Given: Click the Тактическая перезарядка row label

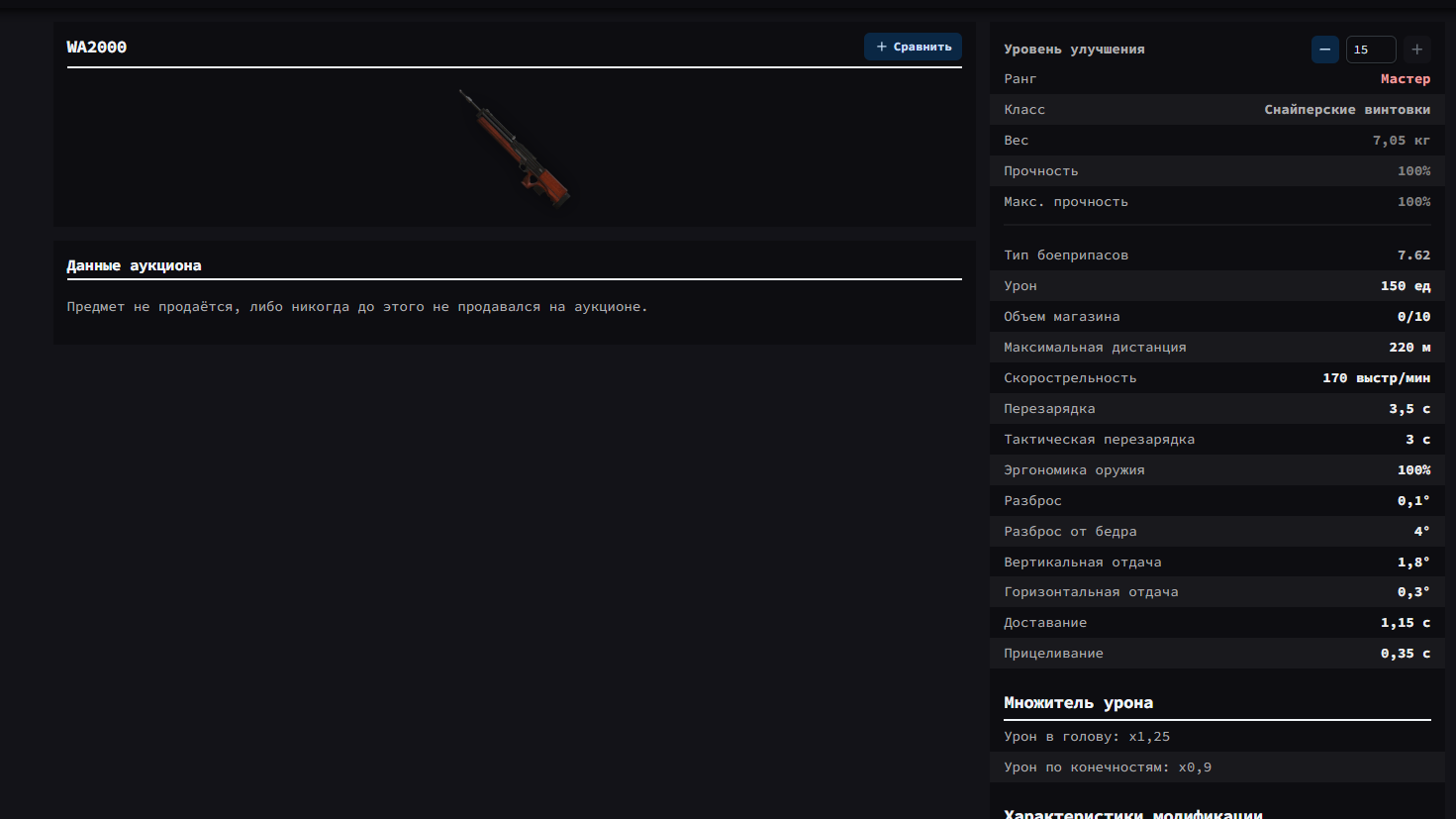Looking at the screenshot, I should click(x=1100, y=440).
